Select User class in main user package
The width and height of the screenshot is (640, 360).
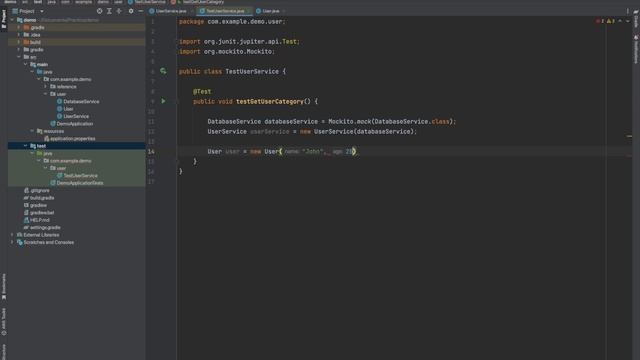click(x=68, y=109)
